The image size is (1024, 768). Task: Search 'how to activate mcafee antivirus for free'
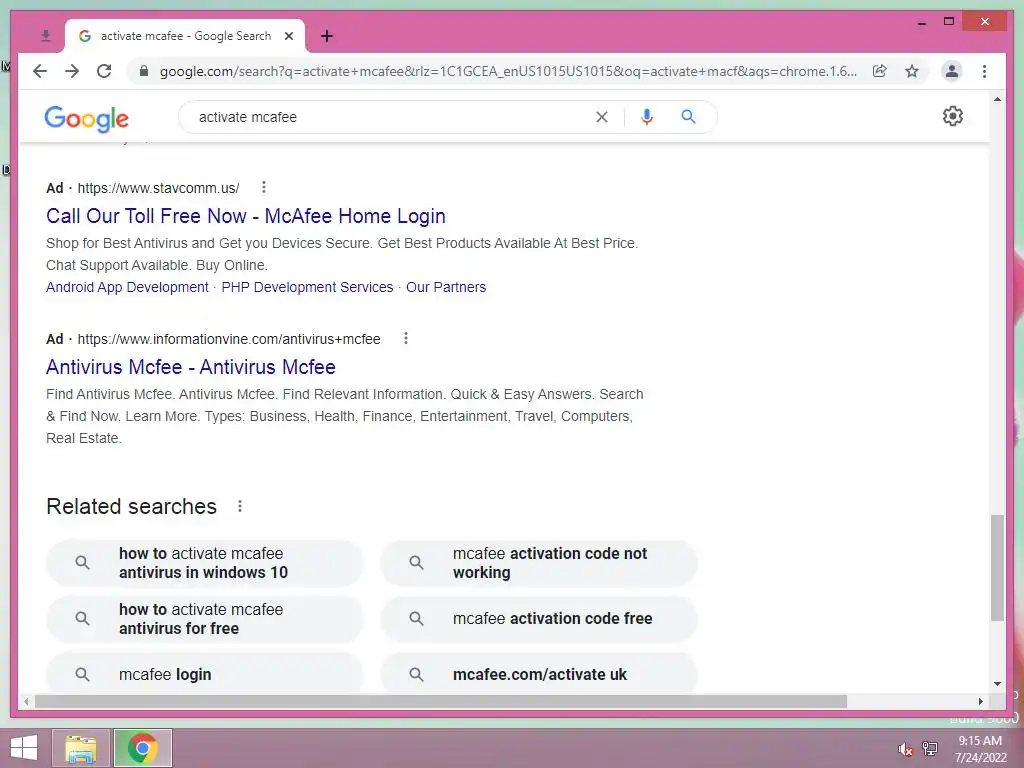tap(204, 618)
